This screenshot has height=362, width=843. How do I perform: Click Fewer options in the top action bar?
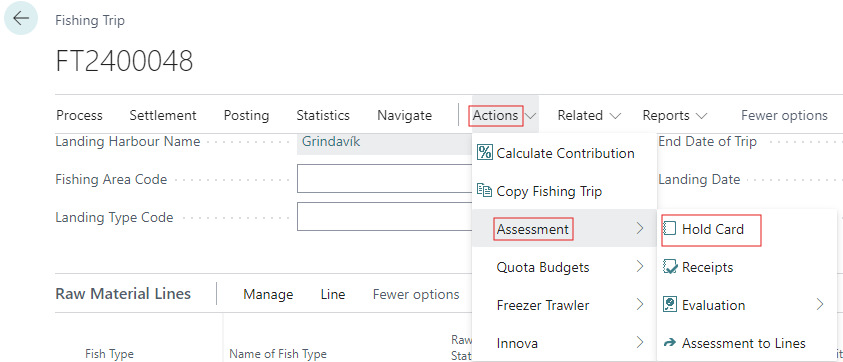click(x=784, y=116)
